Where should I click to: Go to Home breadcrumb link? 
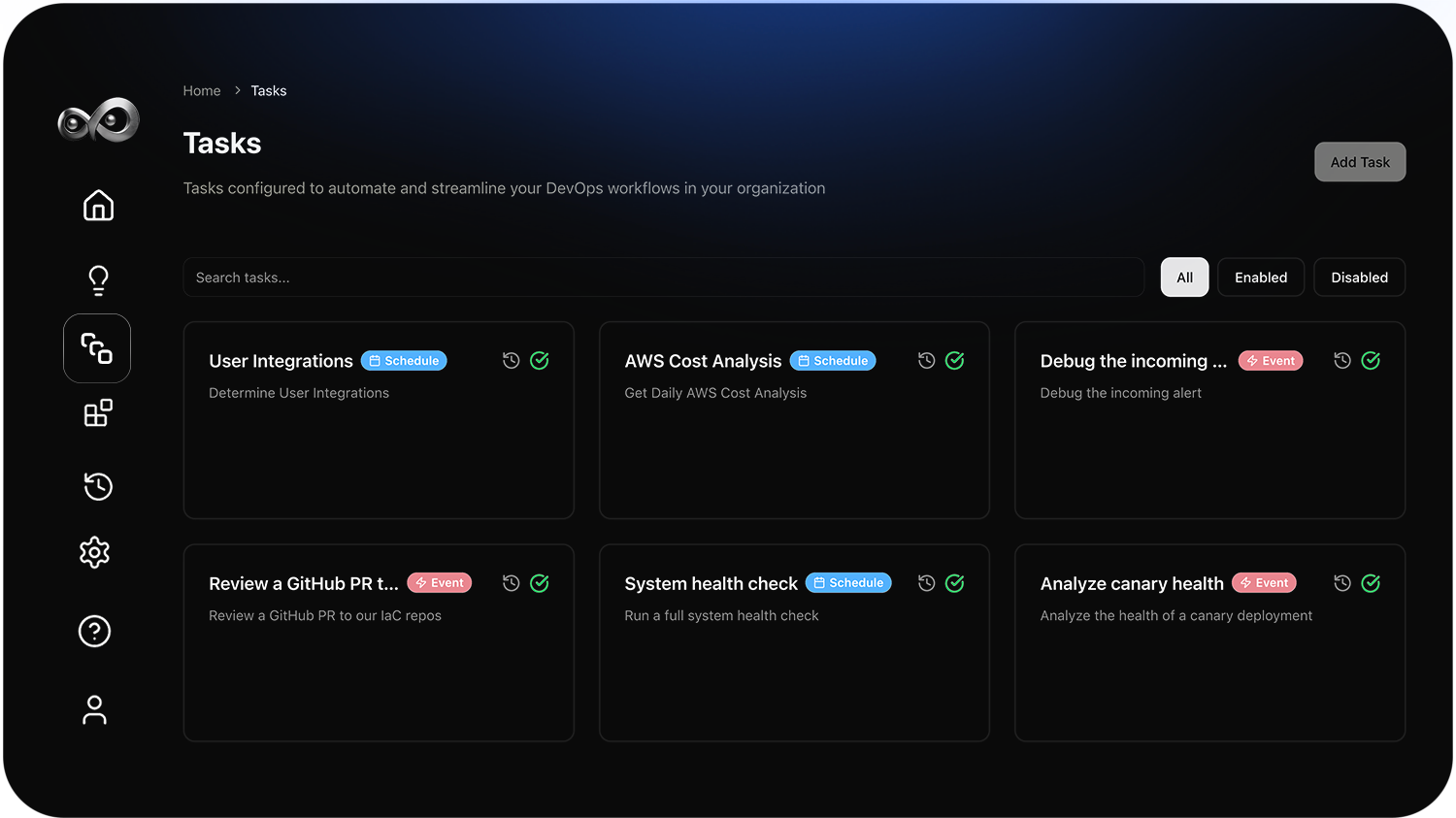click(202, 90)
